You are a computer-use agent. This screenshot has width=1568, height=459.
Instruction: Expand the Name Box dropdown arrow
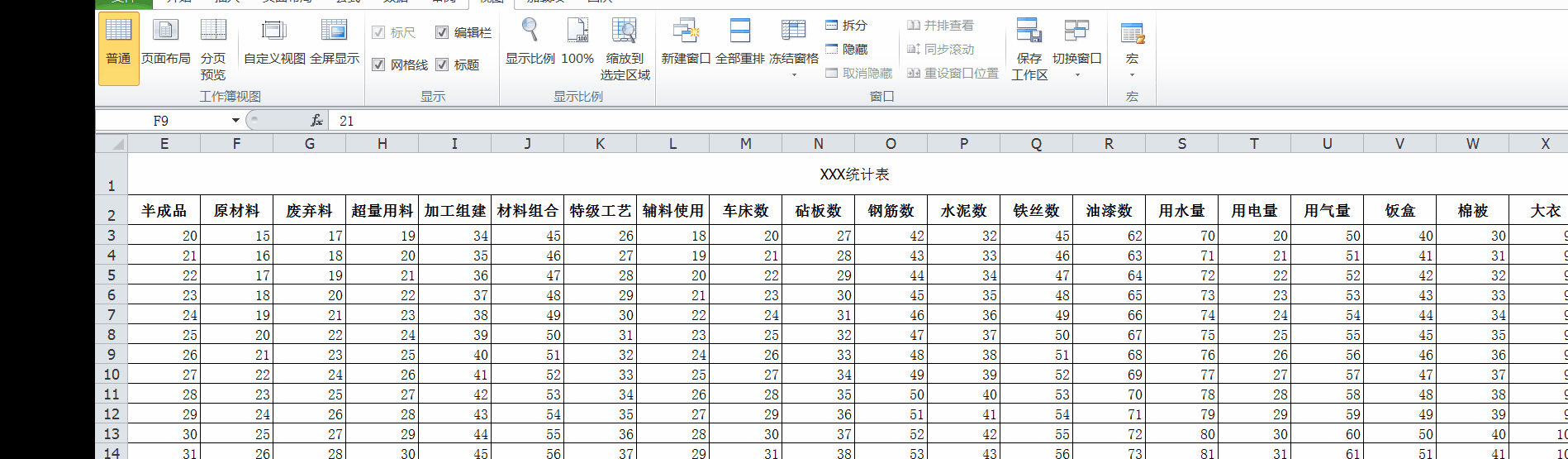point(235,121)
